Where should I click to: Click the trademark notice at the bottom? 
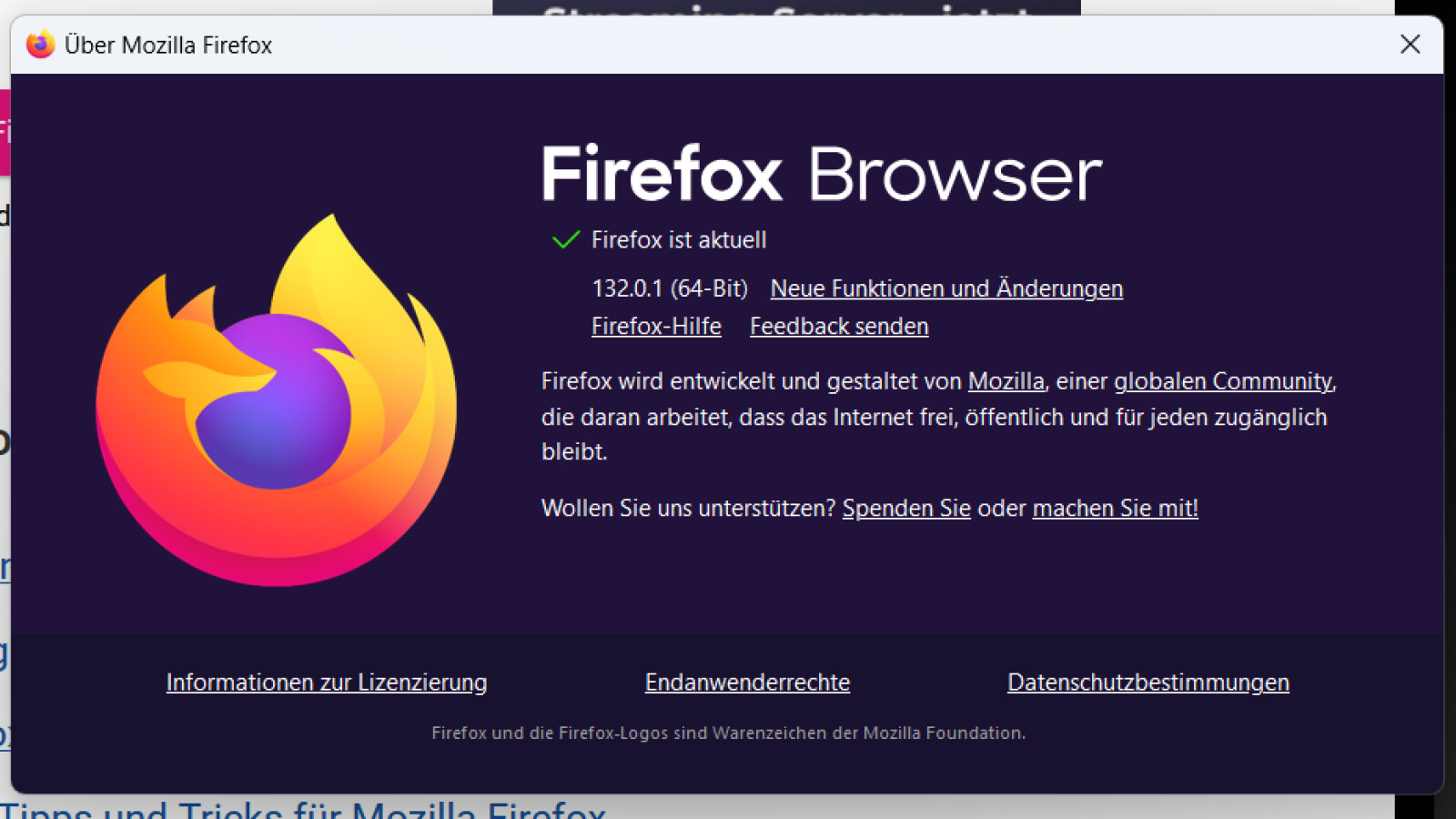click(x=728, y=733)
